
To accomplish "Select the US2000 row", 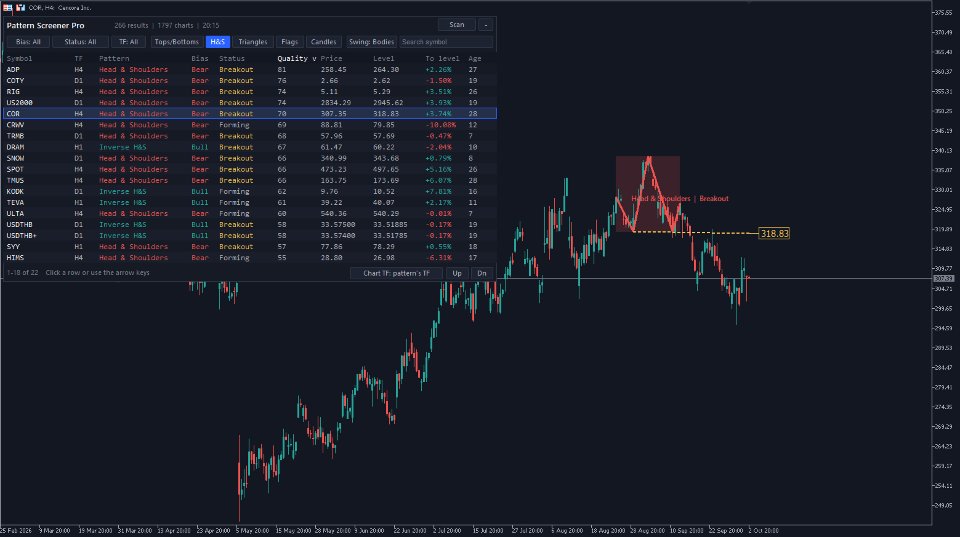I will click(x=250, y=103).
